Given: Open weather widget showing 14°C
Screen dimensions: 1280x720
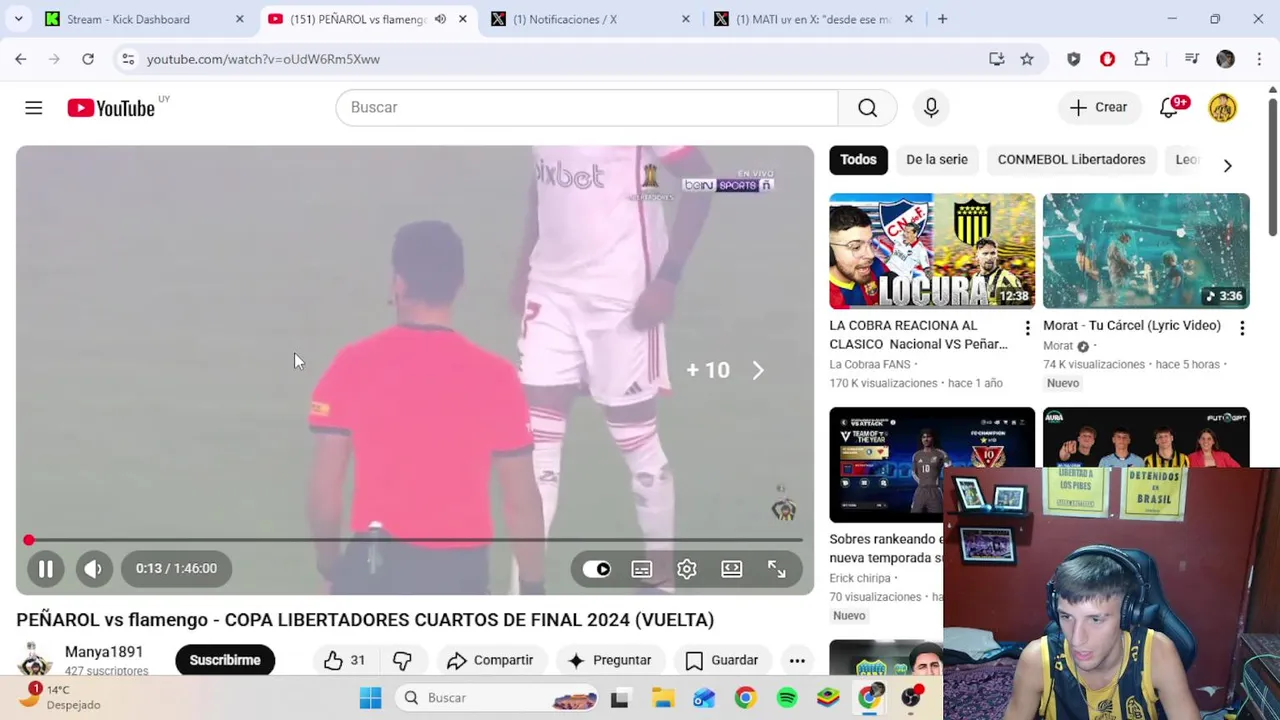Looking at the screenshot, I should [62, 697].
